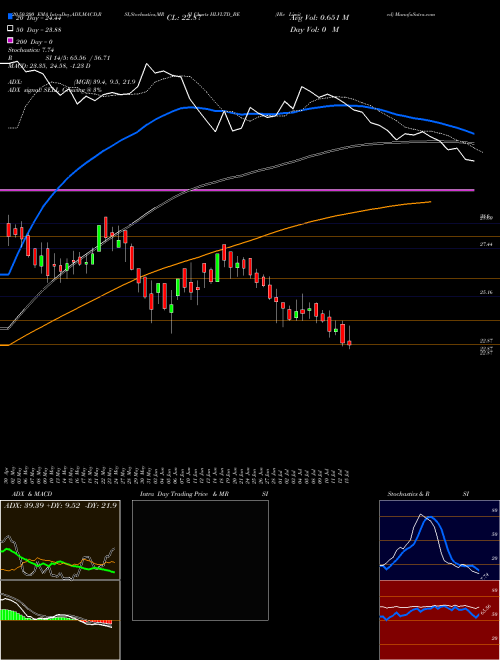Click the tallest green candle near 21 May
Viewport: 500px width, 660px height.
[99, 238]
